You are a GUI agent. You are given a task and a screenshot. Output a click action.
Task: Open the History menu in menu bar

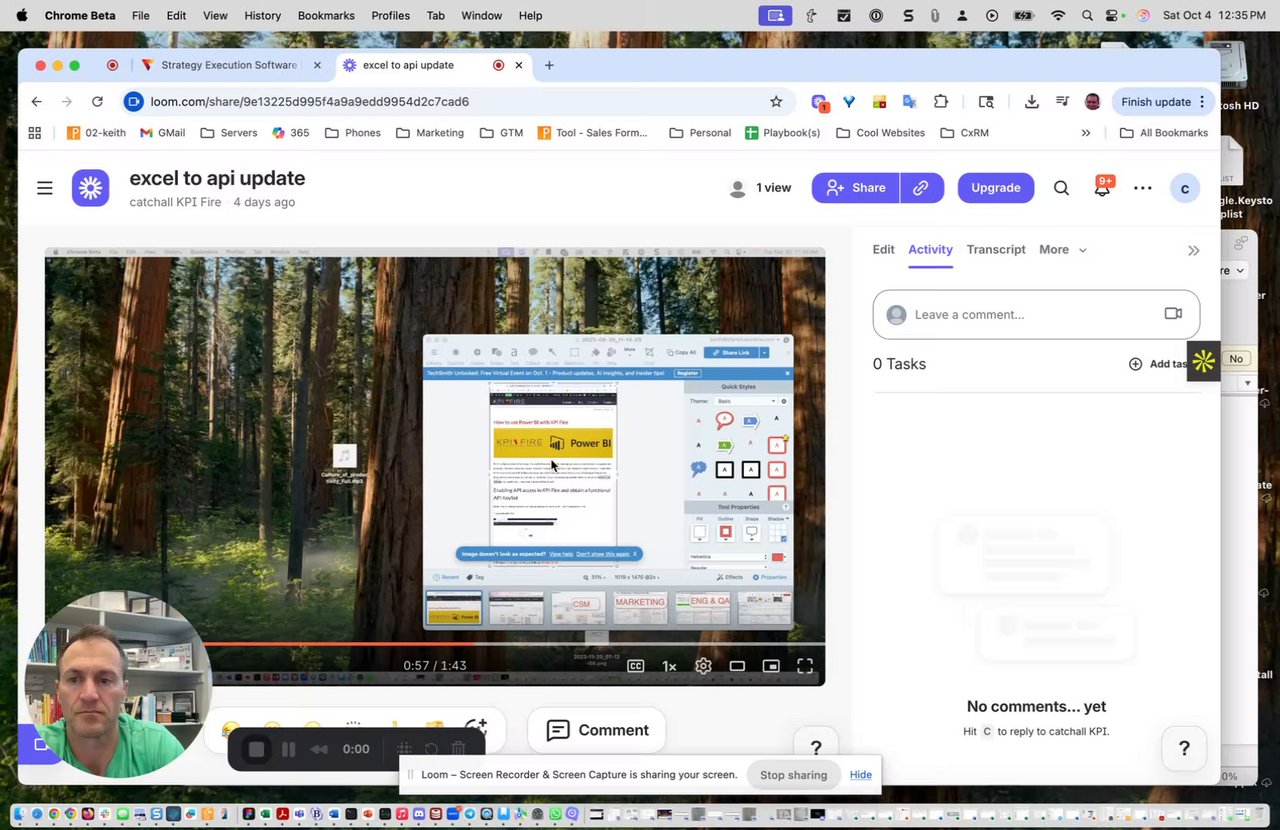coord(263,15)
